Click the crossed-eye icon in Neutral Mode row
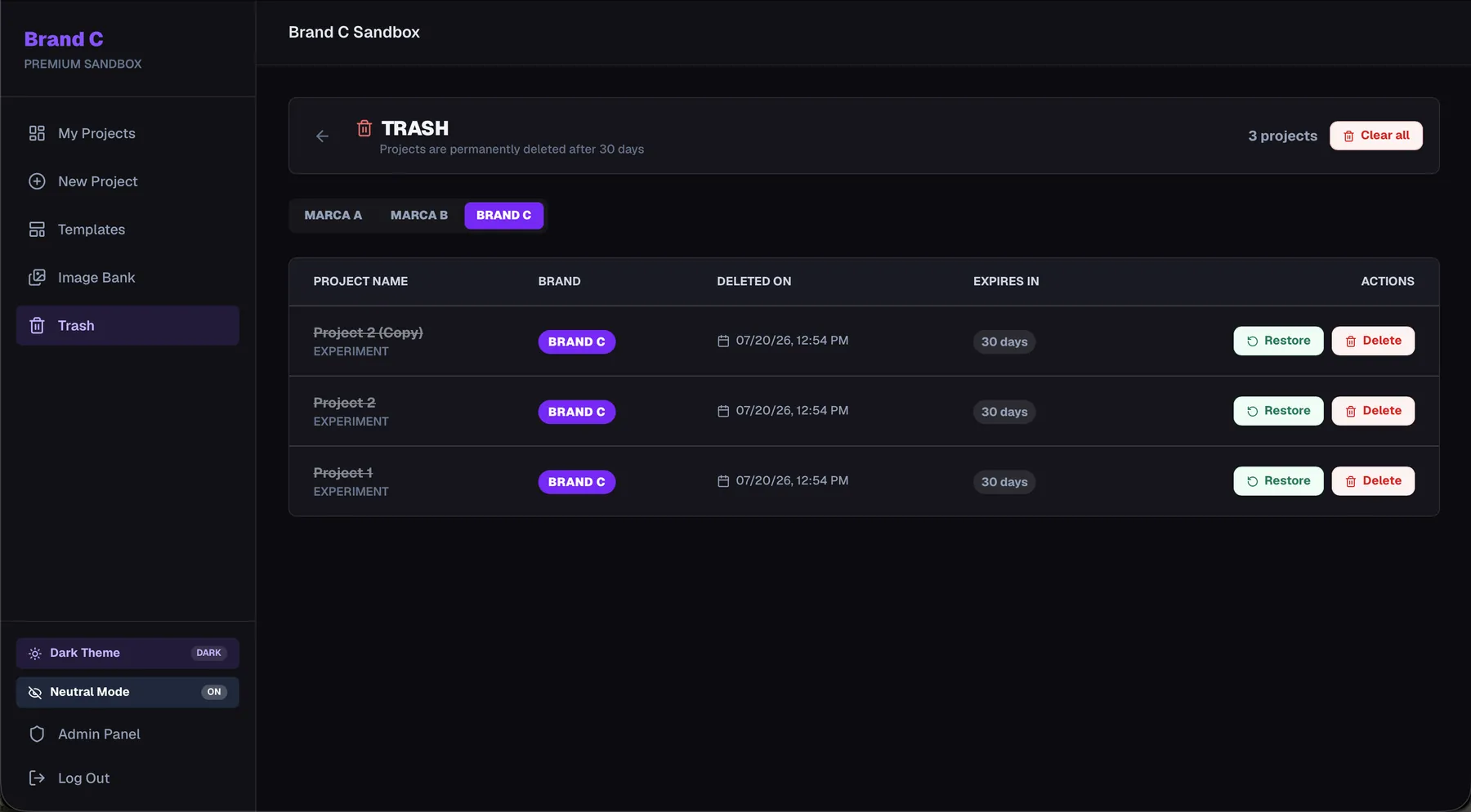Screen dimensions: 1471x812 click(35, 693)
